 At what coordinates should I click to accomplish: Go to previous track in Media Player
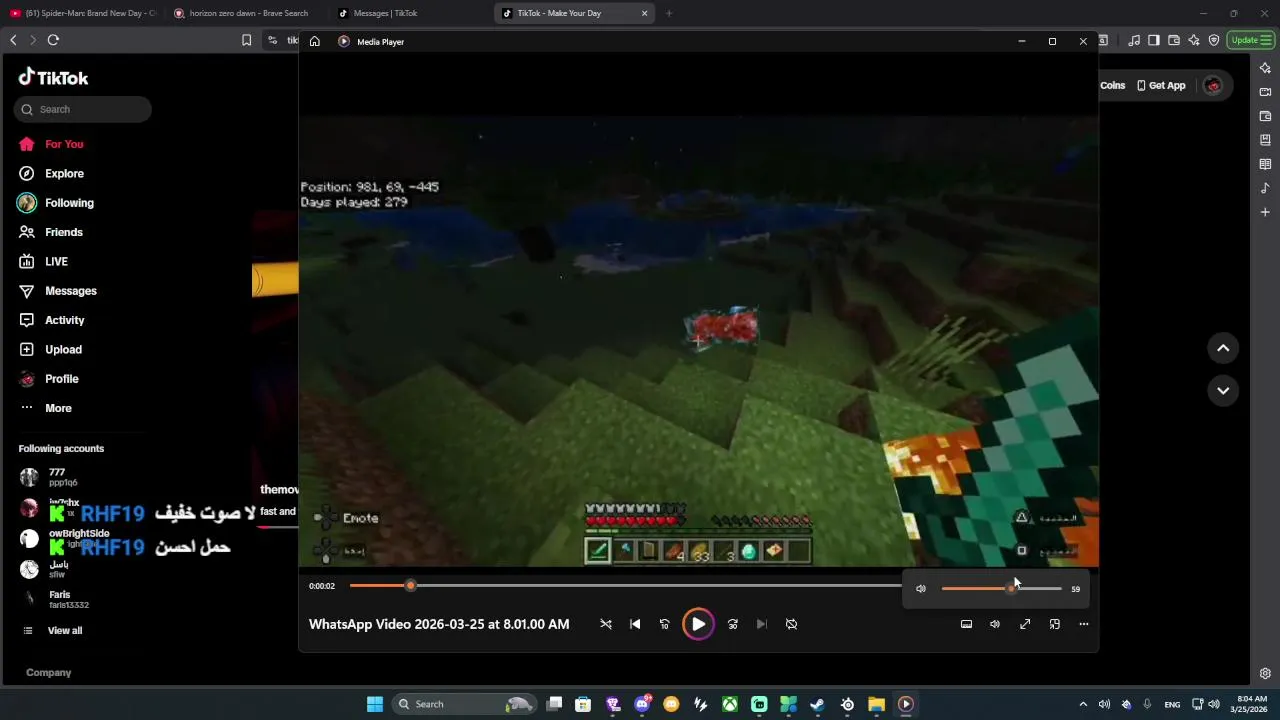coord(635,624)
